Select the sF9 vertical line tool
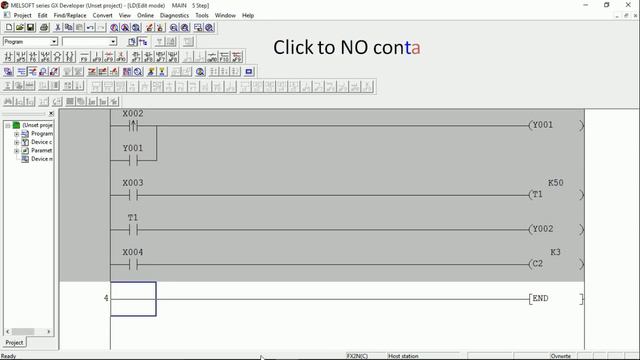 pyautogui.click(x=96, y=56)
